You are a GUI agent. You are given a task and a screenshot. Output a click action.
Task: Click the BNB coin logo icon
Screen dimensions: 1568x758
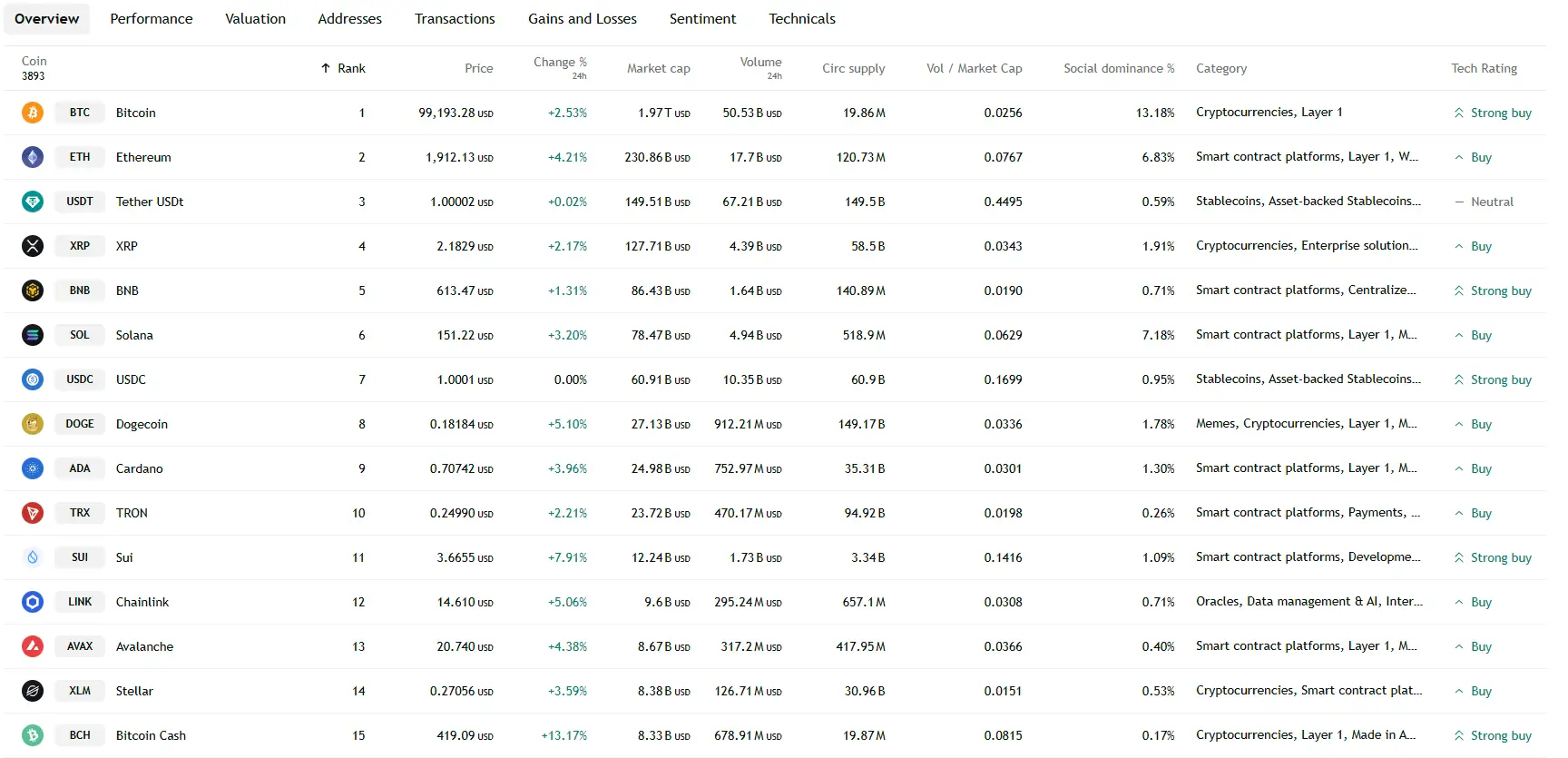click(33, 290)
